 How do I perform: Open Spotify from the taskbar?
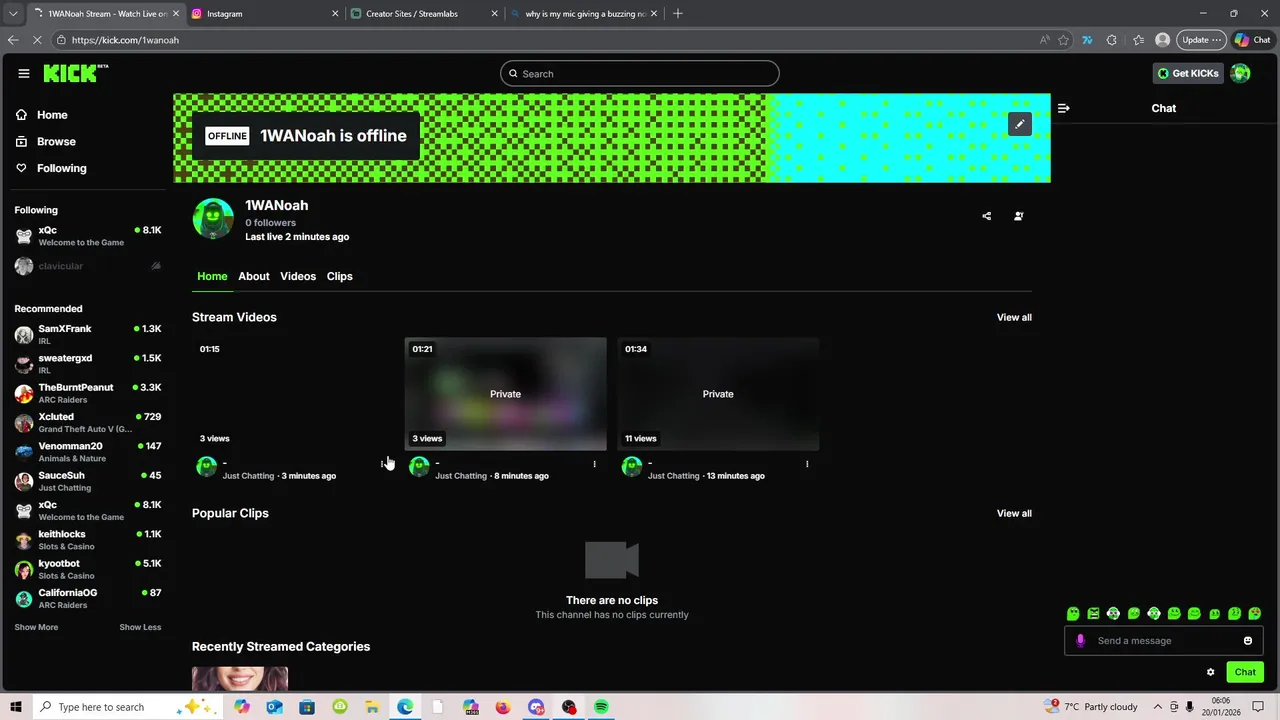pyautogui.click(x=601, y=707)
